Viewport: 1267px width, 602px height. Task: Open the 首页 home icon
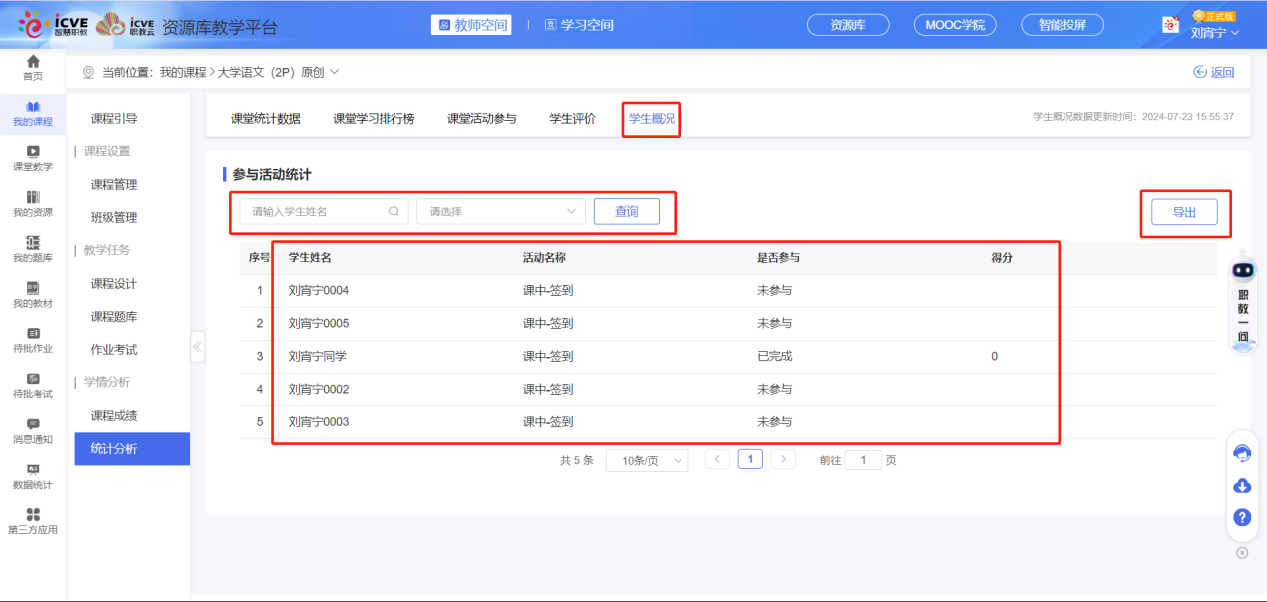(33, 69)
